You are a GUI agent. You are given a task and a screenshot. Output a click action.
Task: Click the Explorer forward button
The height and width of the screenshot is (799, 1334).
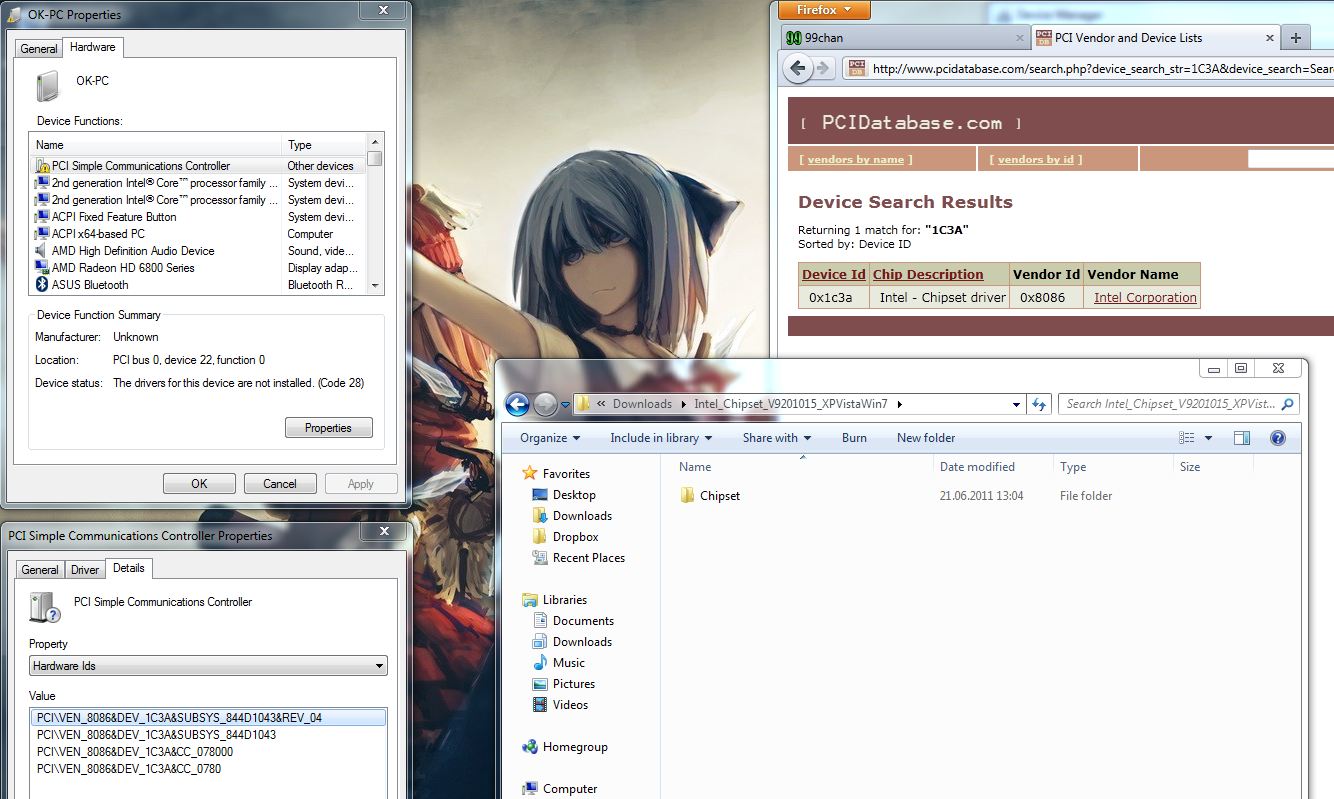pyautogui.click(x=545, y=404)
